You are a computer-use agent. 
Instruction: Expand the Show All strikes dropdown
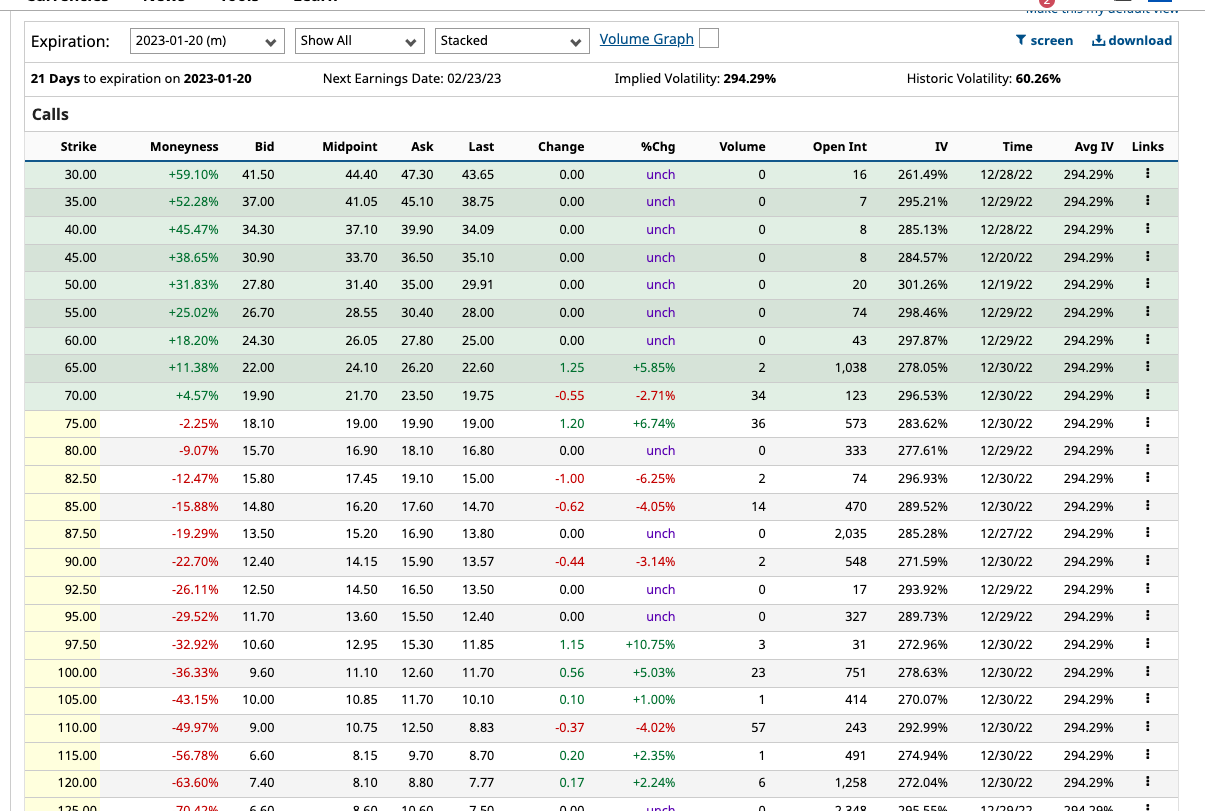click(360, 41)
